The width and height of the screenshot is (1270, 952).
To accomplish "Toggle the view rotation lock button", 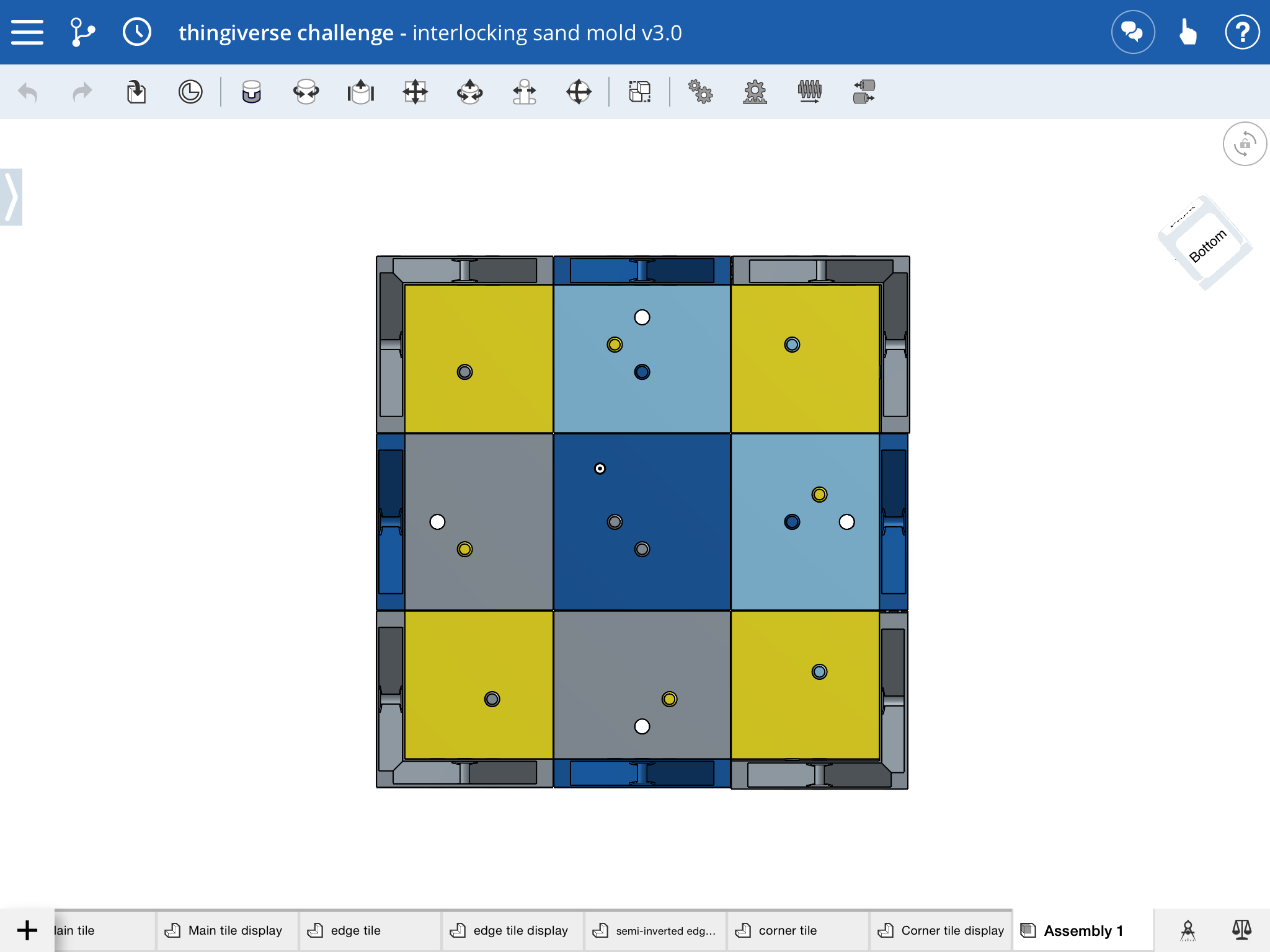I will 1245,144.
